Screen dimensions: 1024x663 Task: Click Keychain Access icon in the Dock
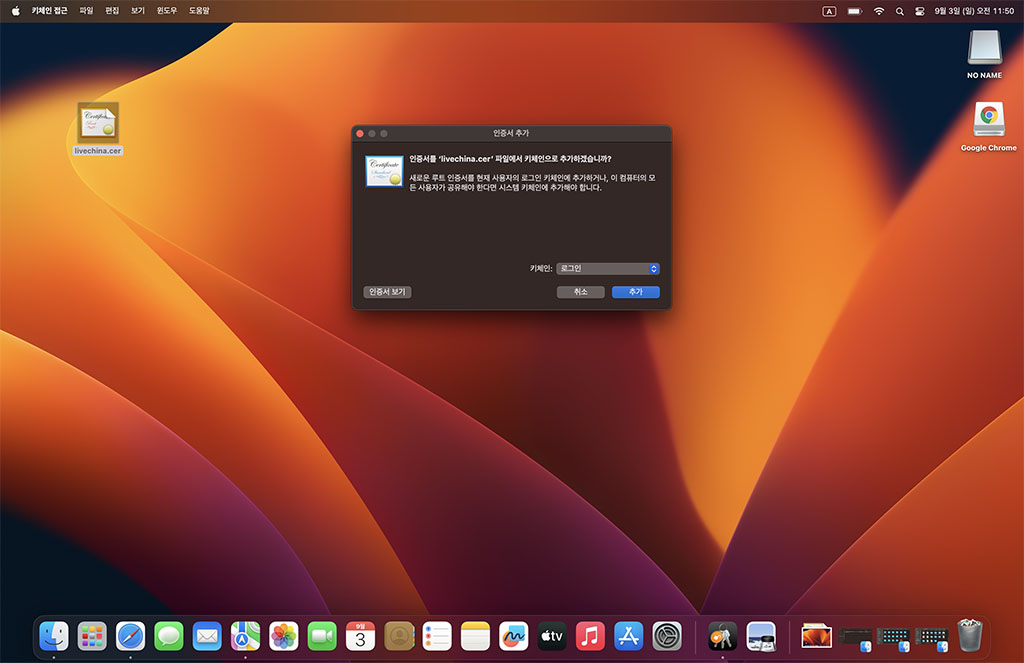[722, 636]
